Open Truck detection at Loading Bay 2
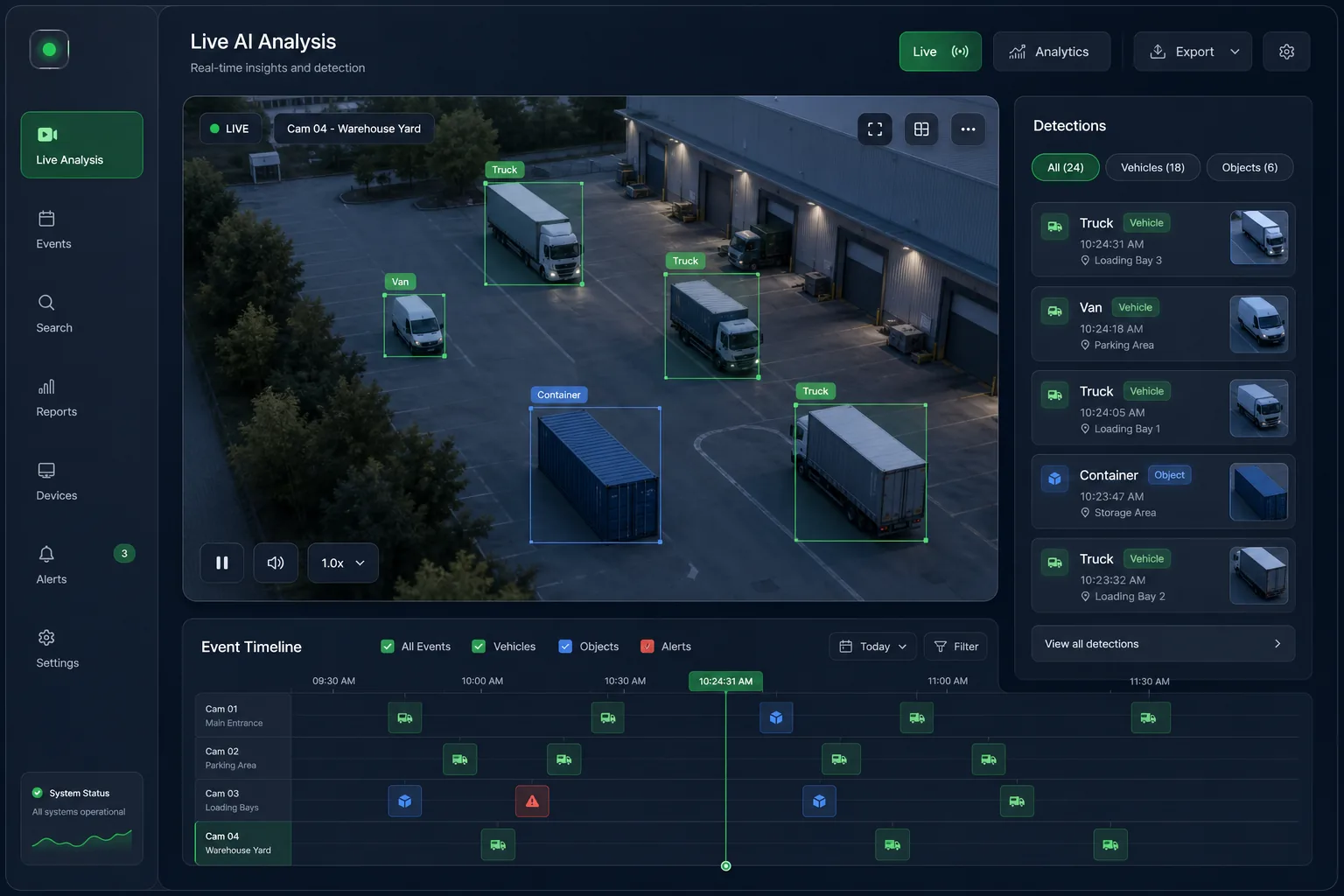The height and width of the screenshot is (896, 1344). pos(1163,576)
